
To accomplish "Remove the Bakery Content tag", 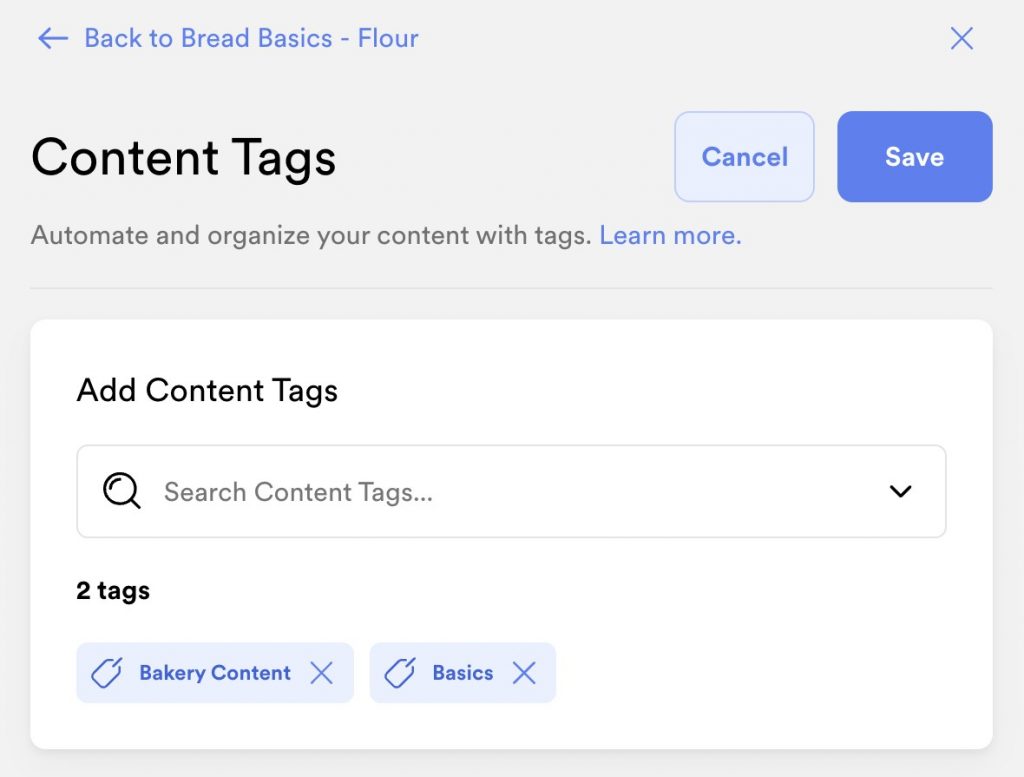I will (321, 673).
